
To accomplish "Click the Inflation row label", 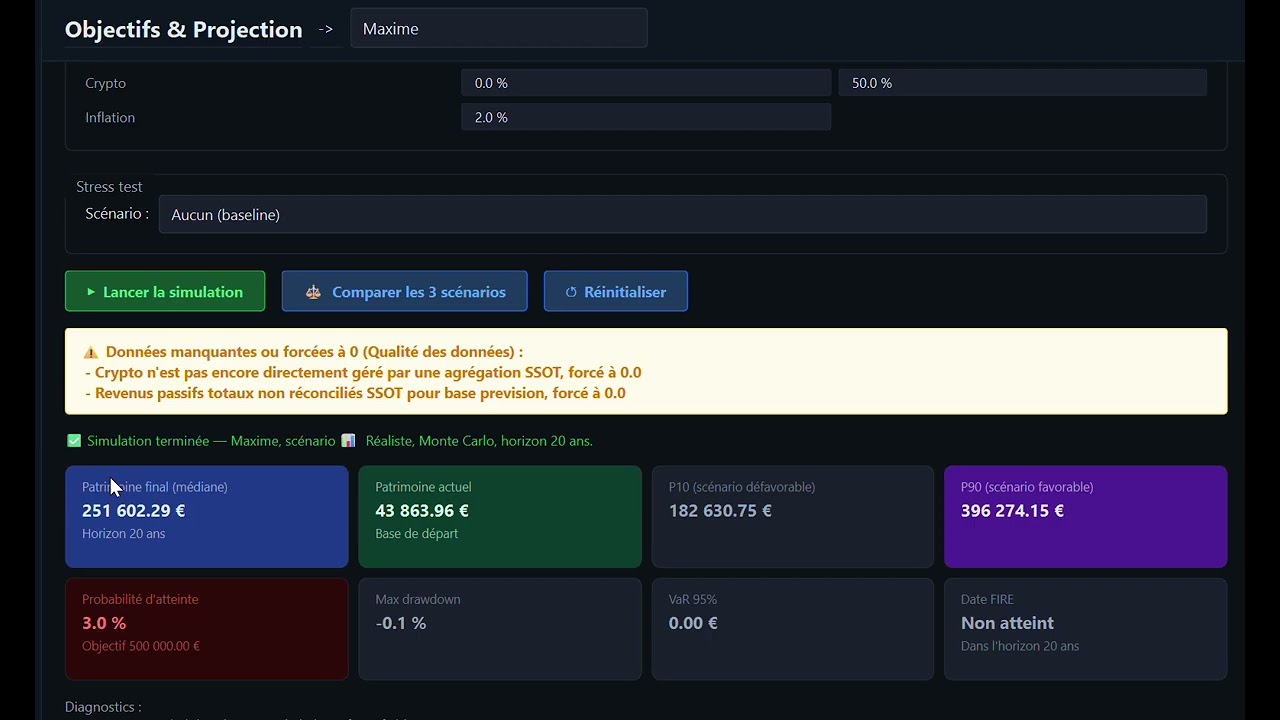I will 110,117.
